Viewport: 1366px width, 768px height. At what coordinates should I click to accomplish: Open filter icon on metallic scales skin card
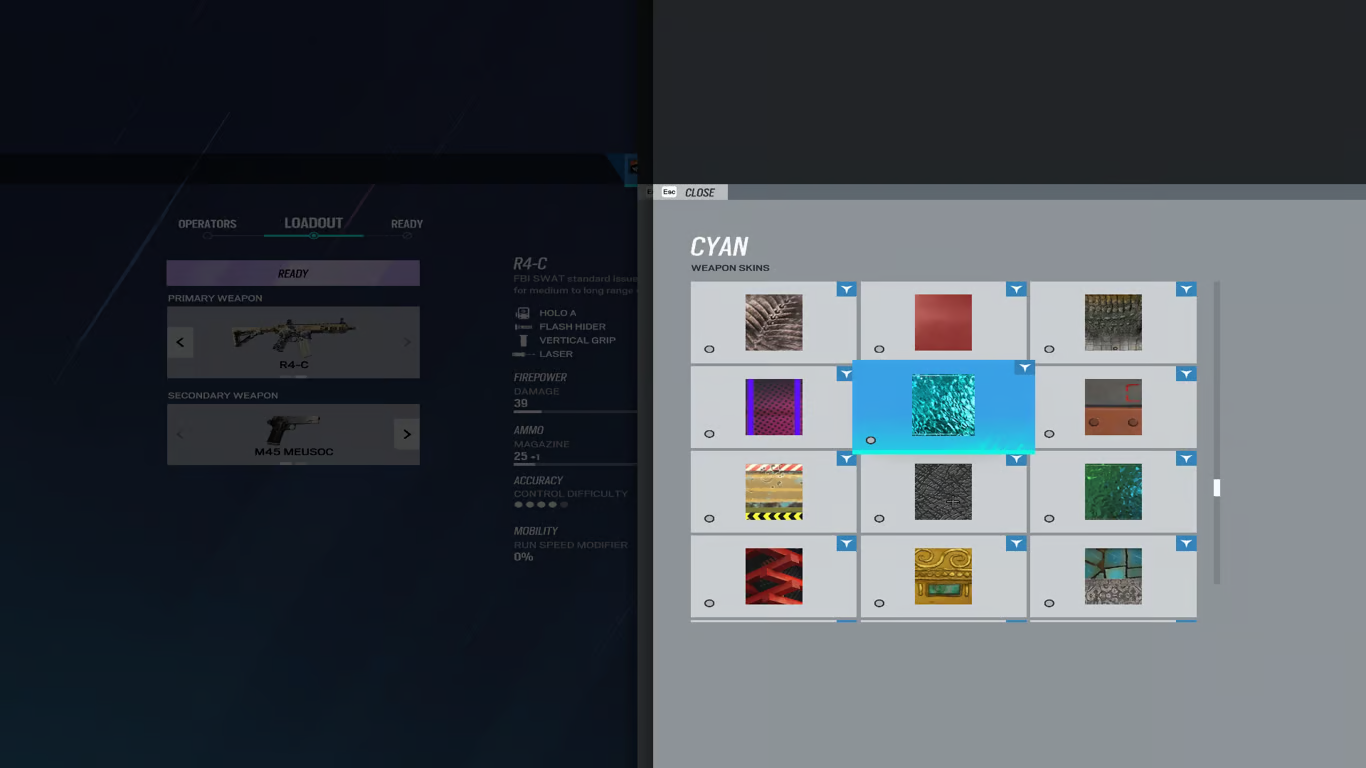(x=1186, y=289)
